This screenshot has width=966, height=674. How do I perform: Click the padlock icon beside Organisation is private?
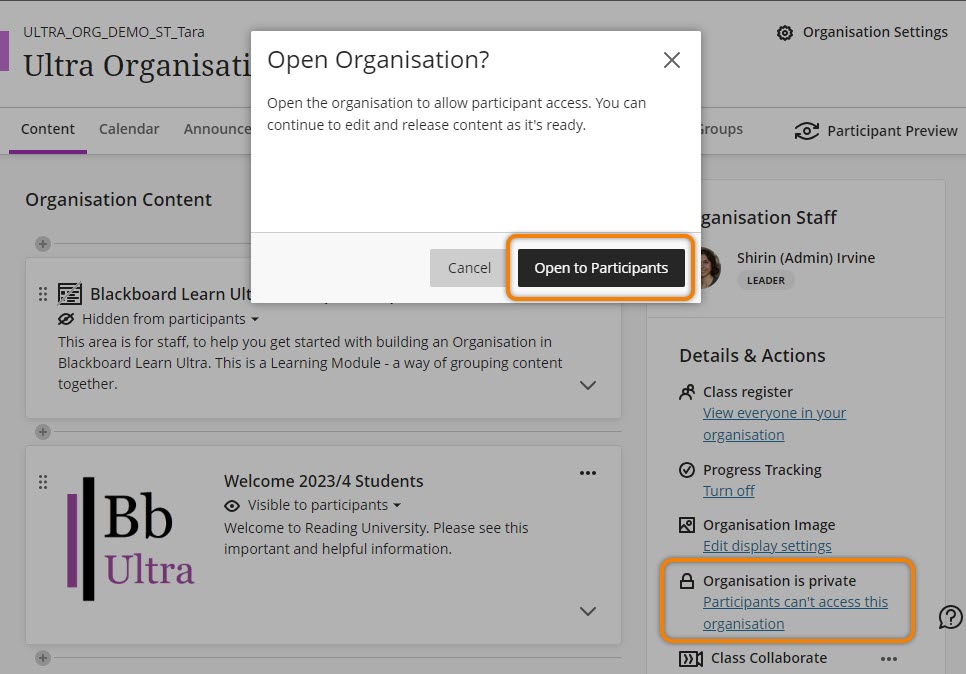click(687, 581)
